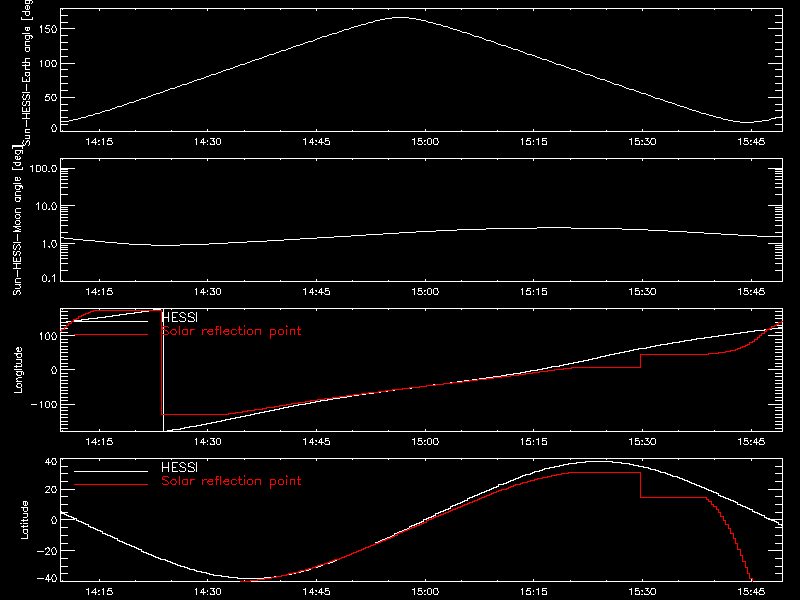The height and width of the screenshot is (600, 800).
Task: Click the HESSI legend label in Longitude panel
Action: tap(180, 317)
